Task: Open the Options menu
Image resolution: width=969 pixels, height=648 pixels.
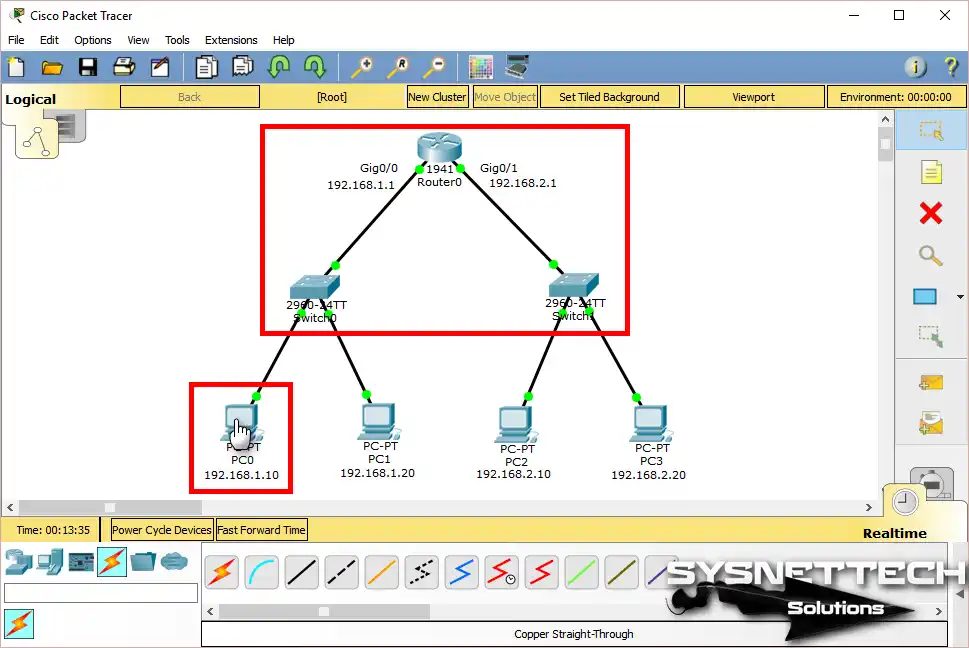Action: (x=93, y=40)
